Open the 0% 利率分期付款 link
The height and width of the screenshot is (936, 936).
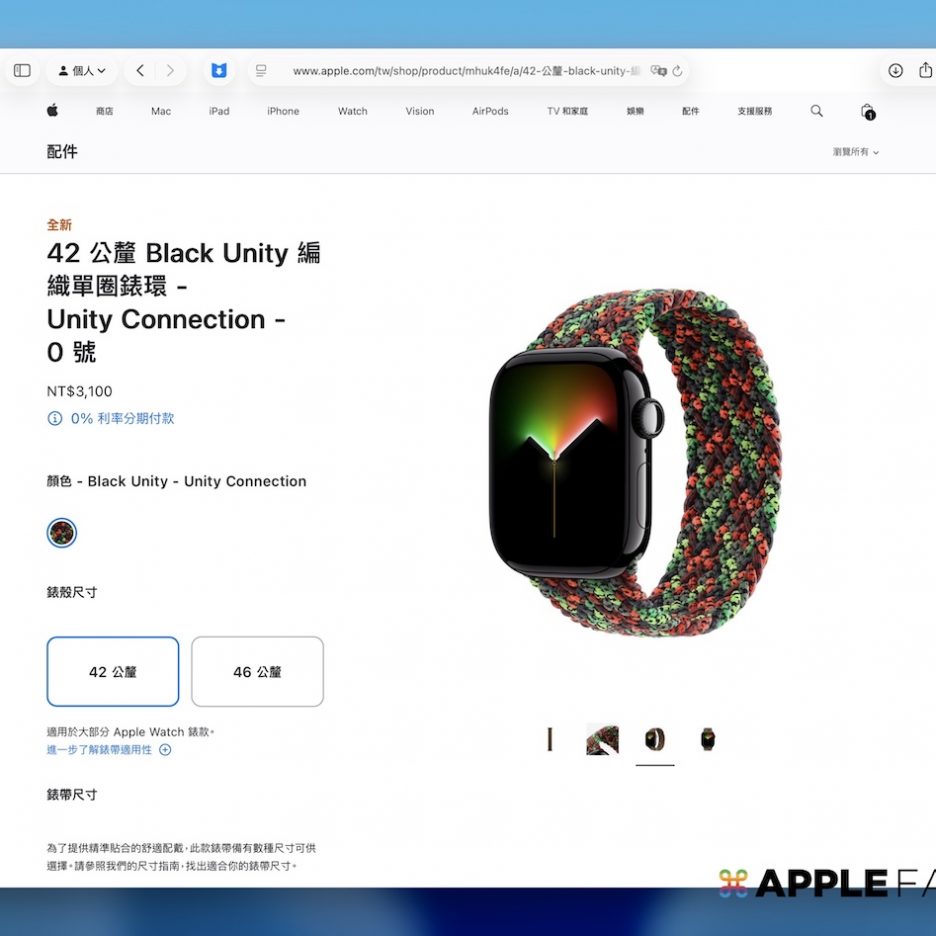click(110, 418)
